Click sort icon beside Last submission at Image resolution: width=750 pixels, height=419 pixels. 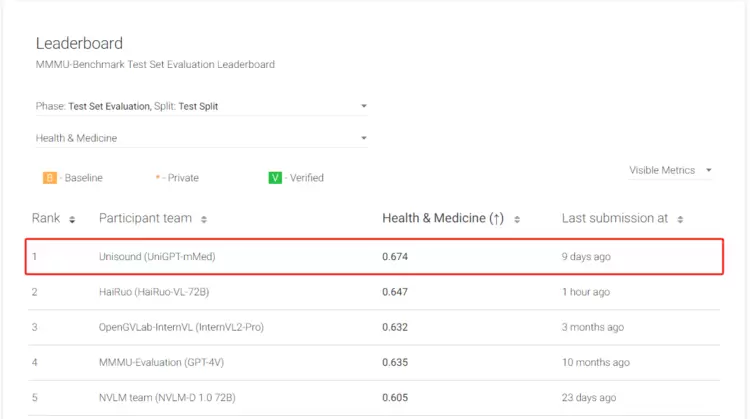pyautogui.click(x=681, y=219)
